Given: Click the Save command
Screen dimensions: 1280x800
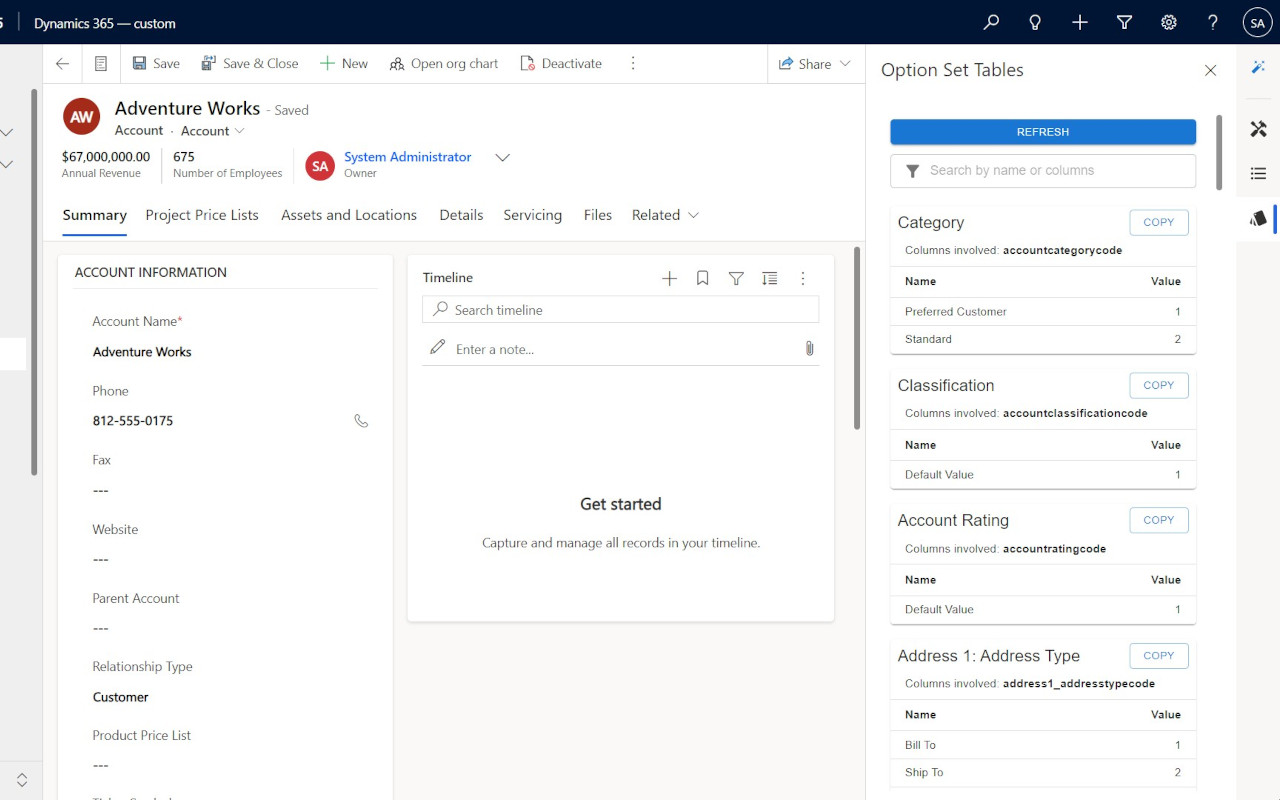Looking at the screenshot, I should 156,63.
